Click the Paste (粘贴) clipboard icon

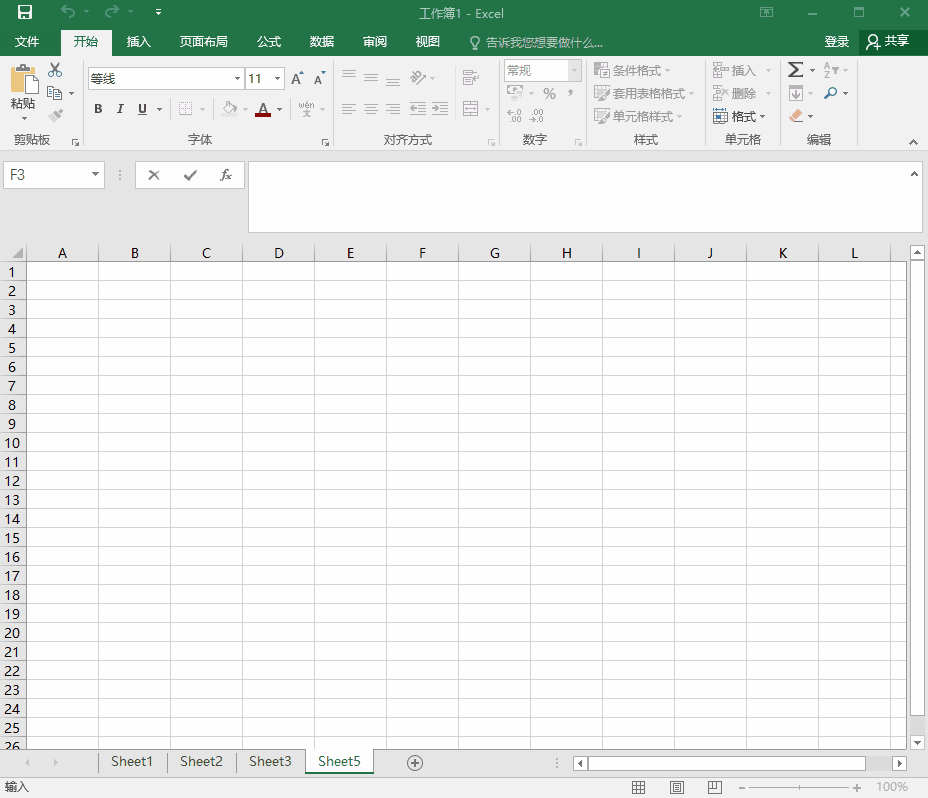(24, 80)
